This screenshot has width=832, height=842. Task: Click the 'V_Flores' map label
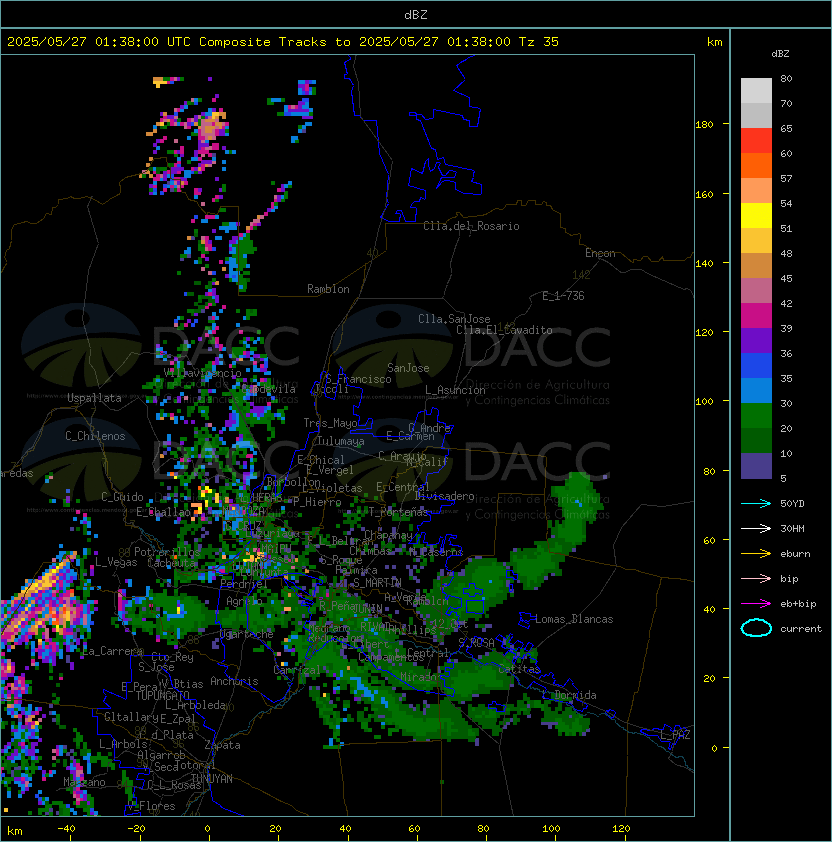[151, 807]
